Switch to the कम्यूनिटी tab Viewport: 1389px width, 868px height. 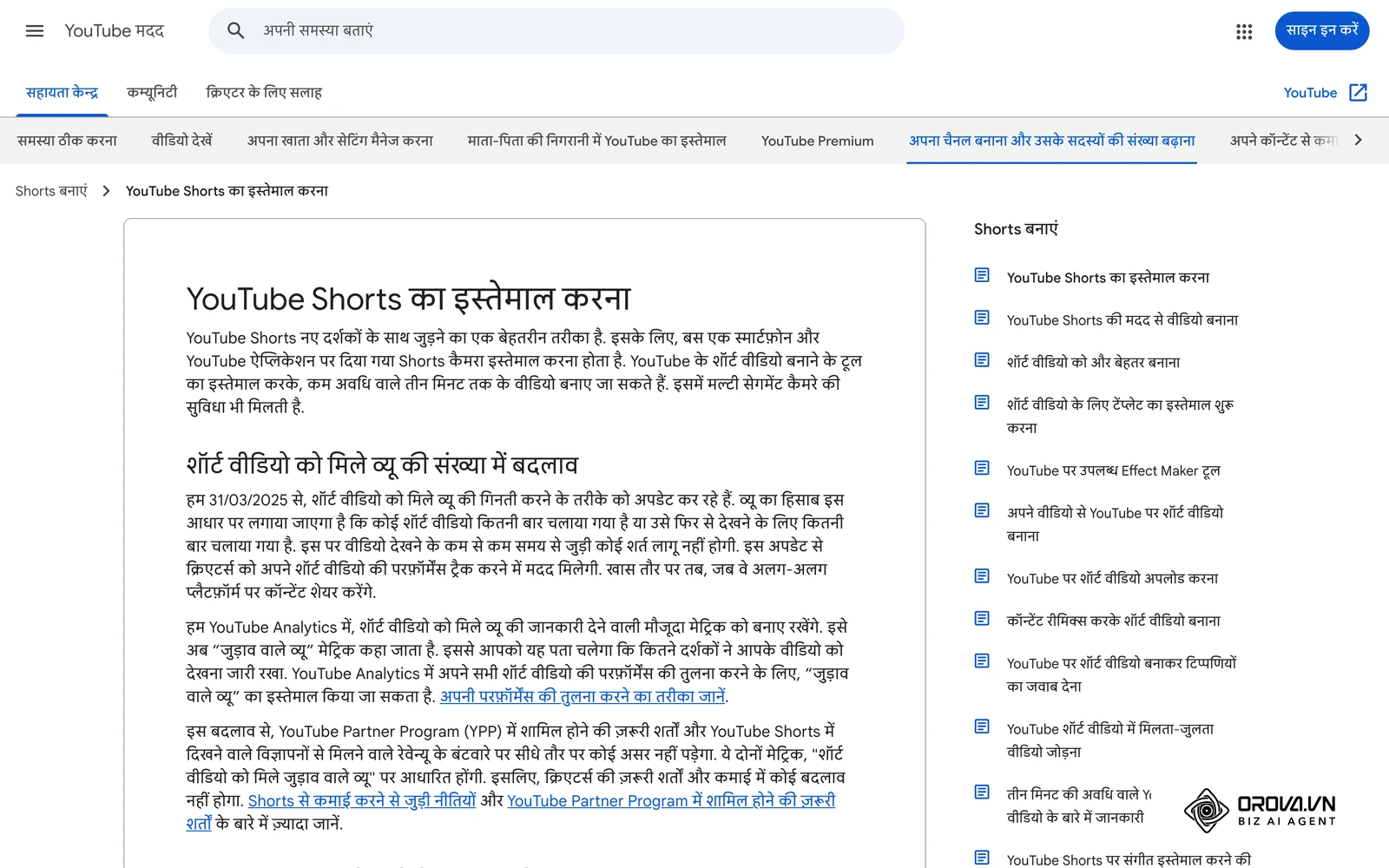[152, 92]
